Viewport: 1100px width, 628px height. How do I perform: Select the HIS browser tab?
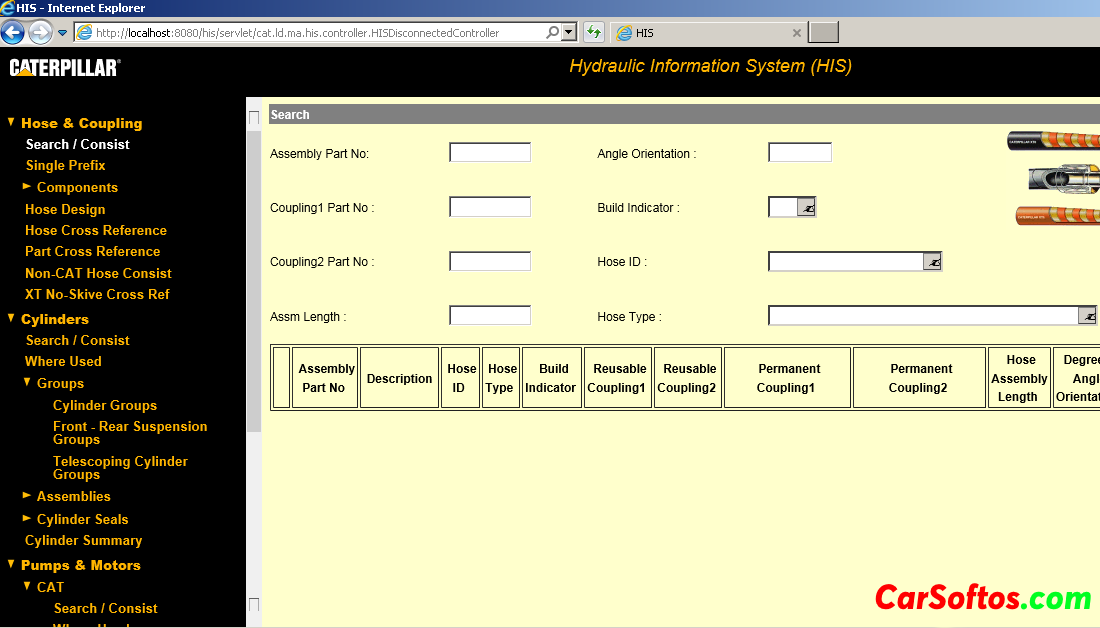point(700,33)
